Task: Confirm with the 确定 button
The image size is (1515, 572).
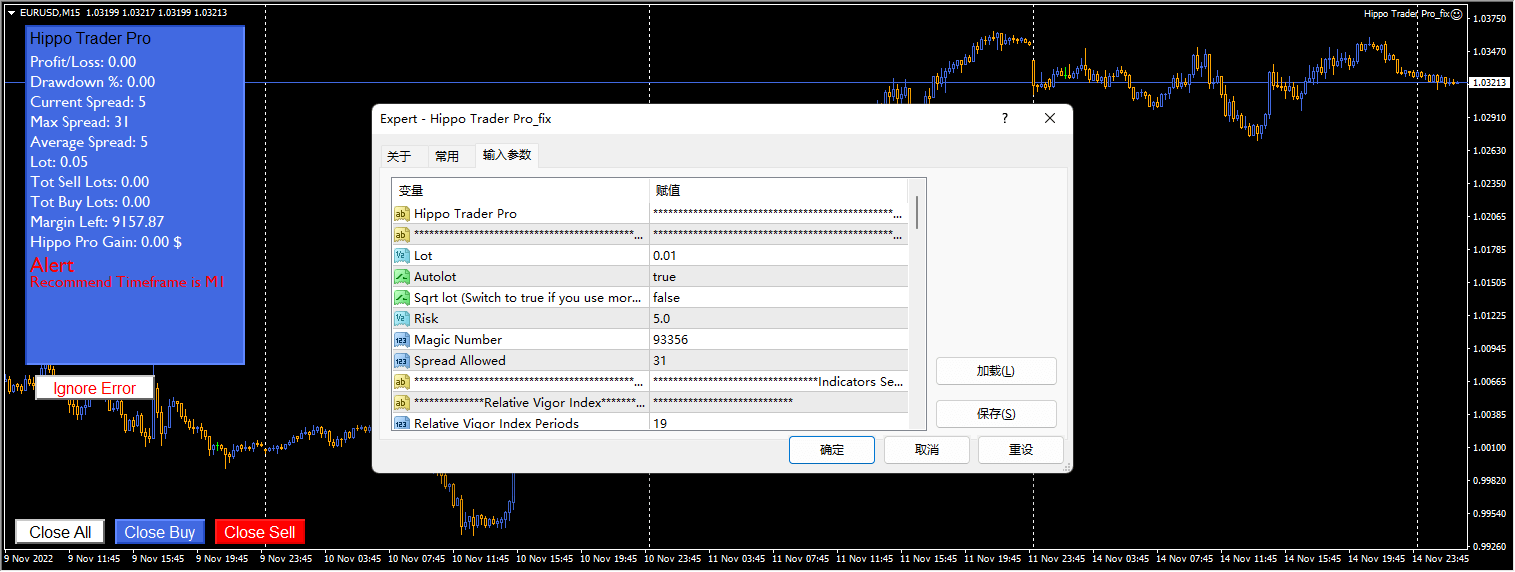Action: pos(832,450)
